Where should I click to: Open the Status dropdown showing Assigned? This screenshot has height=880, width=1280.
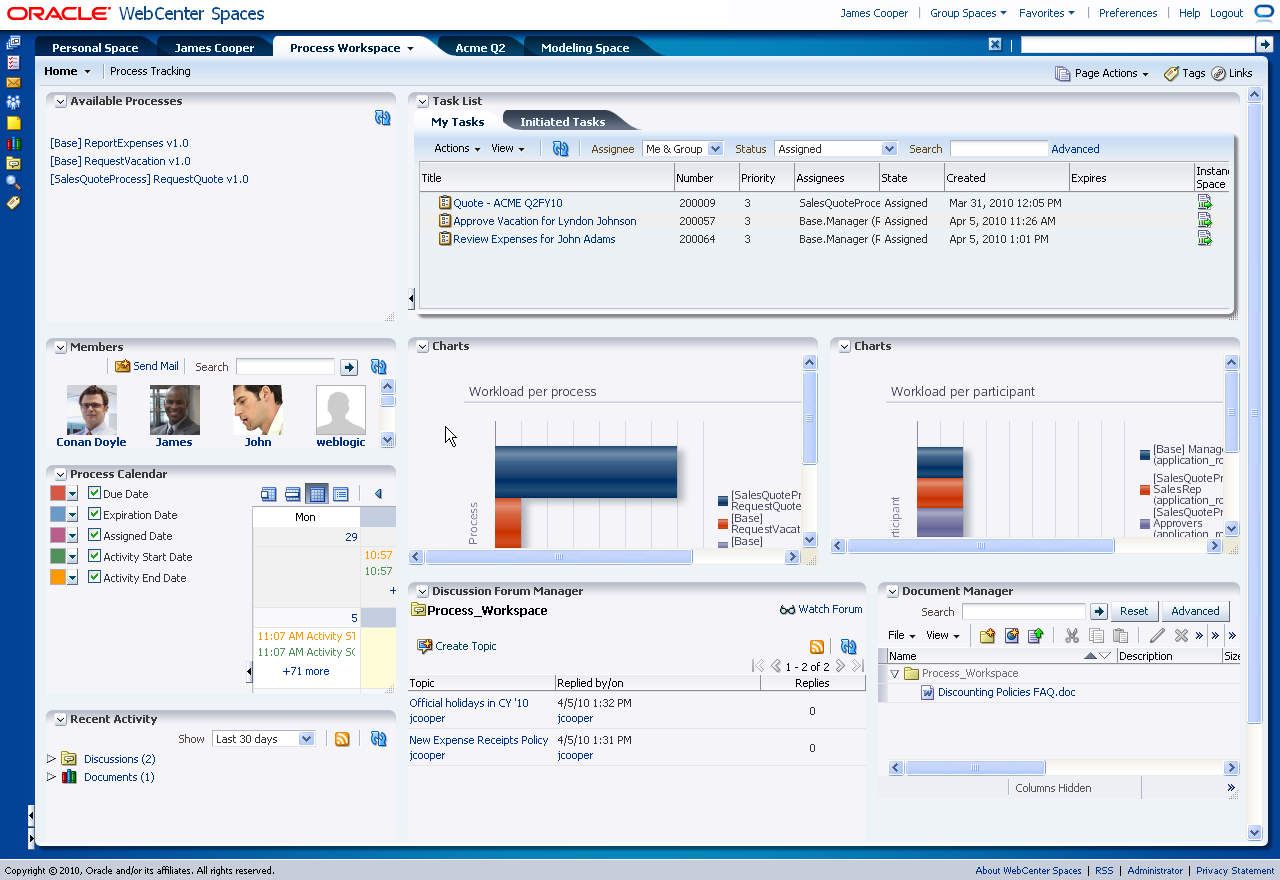point(836,148)
